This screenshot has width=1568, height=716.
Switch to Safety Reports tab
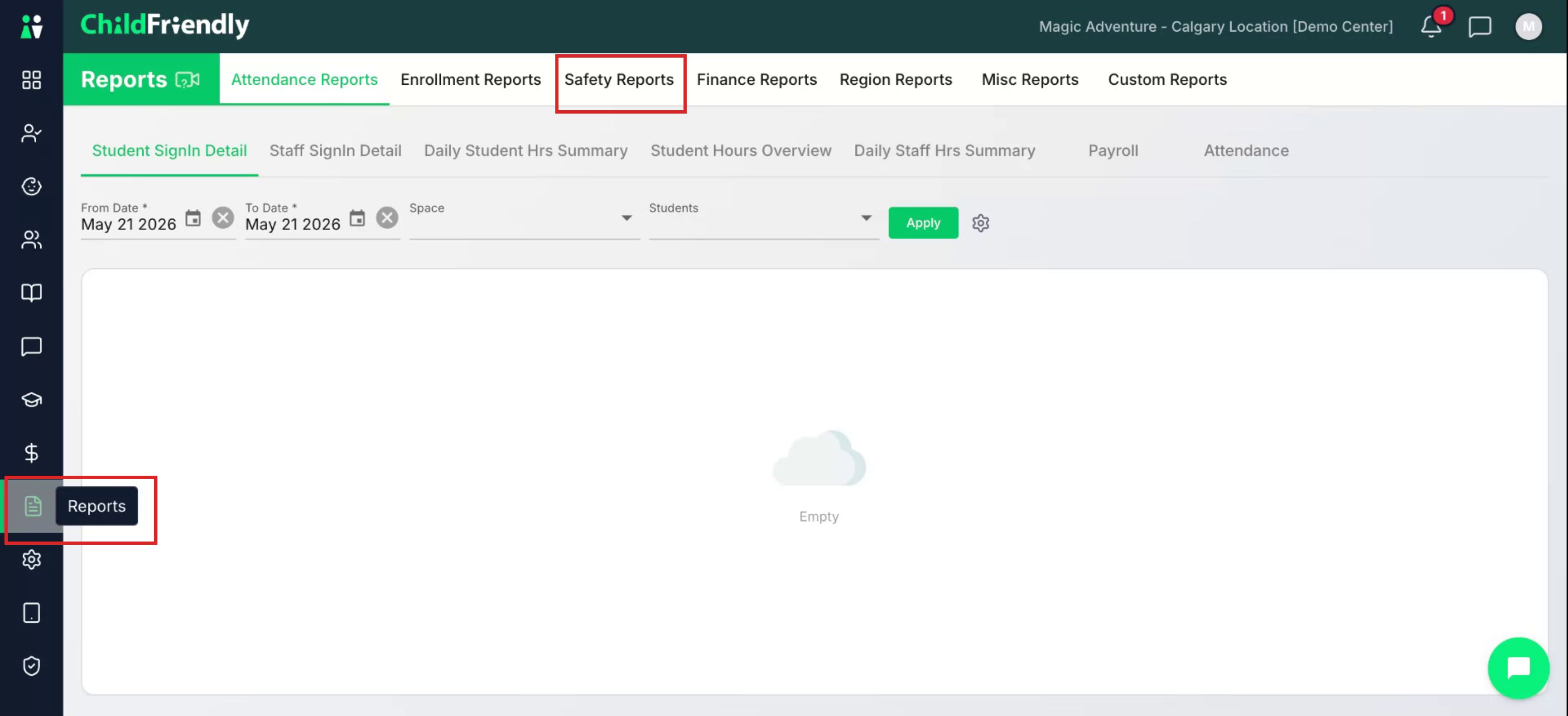[x=618, y=80]
